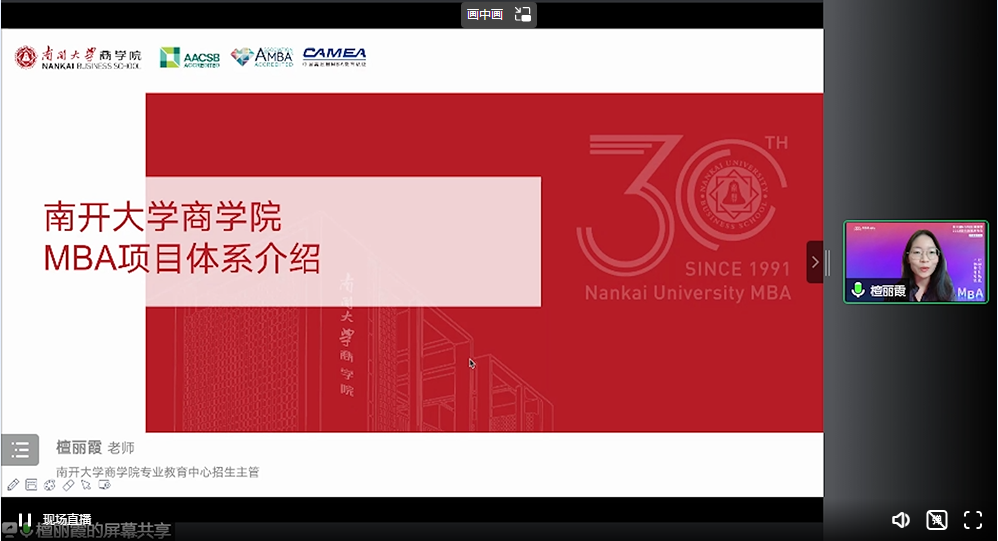The width and height of the screenshot is (998, 541).
Task: Click the AACSB accreditation logo
Action: coord(190,58)
